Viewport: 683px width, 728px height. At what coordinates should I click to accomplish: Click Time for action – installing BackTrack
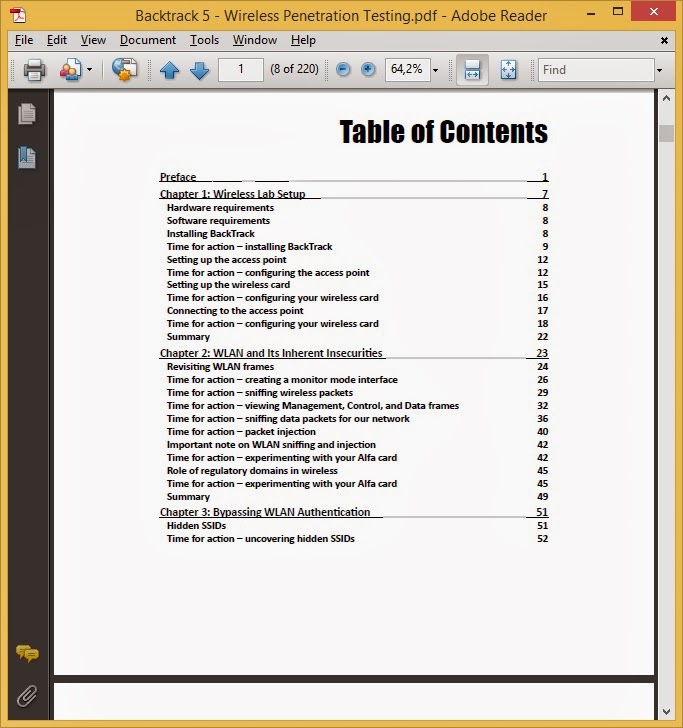point(250,247)
